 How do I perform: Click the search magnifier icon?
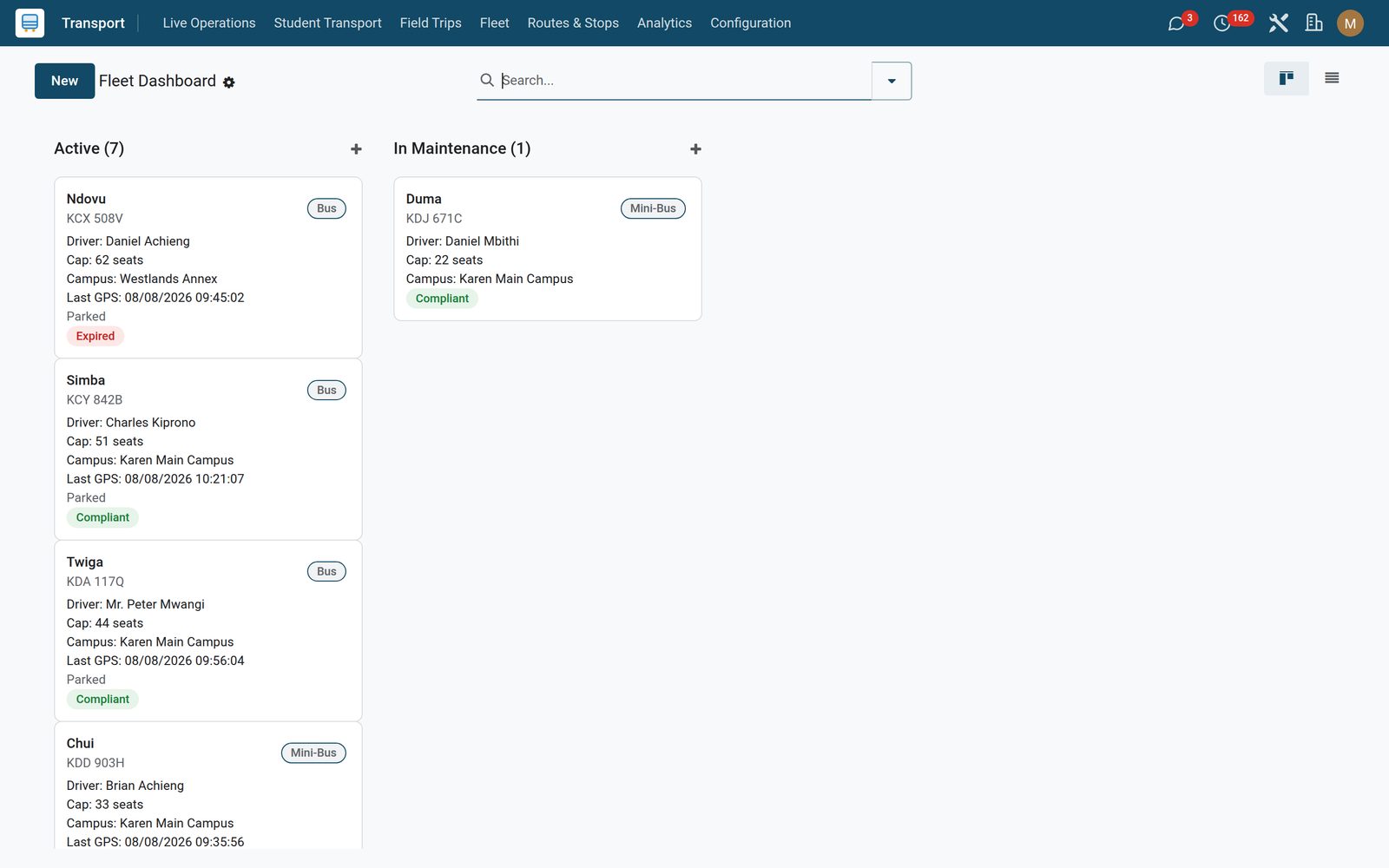tap(487, 80)
